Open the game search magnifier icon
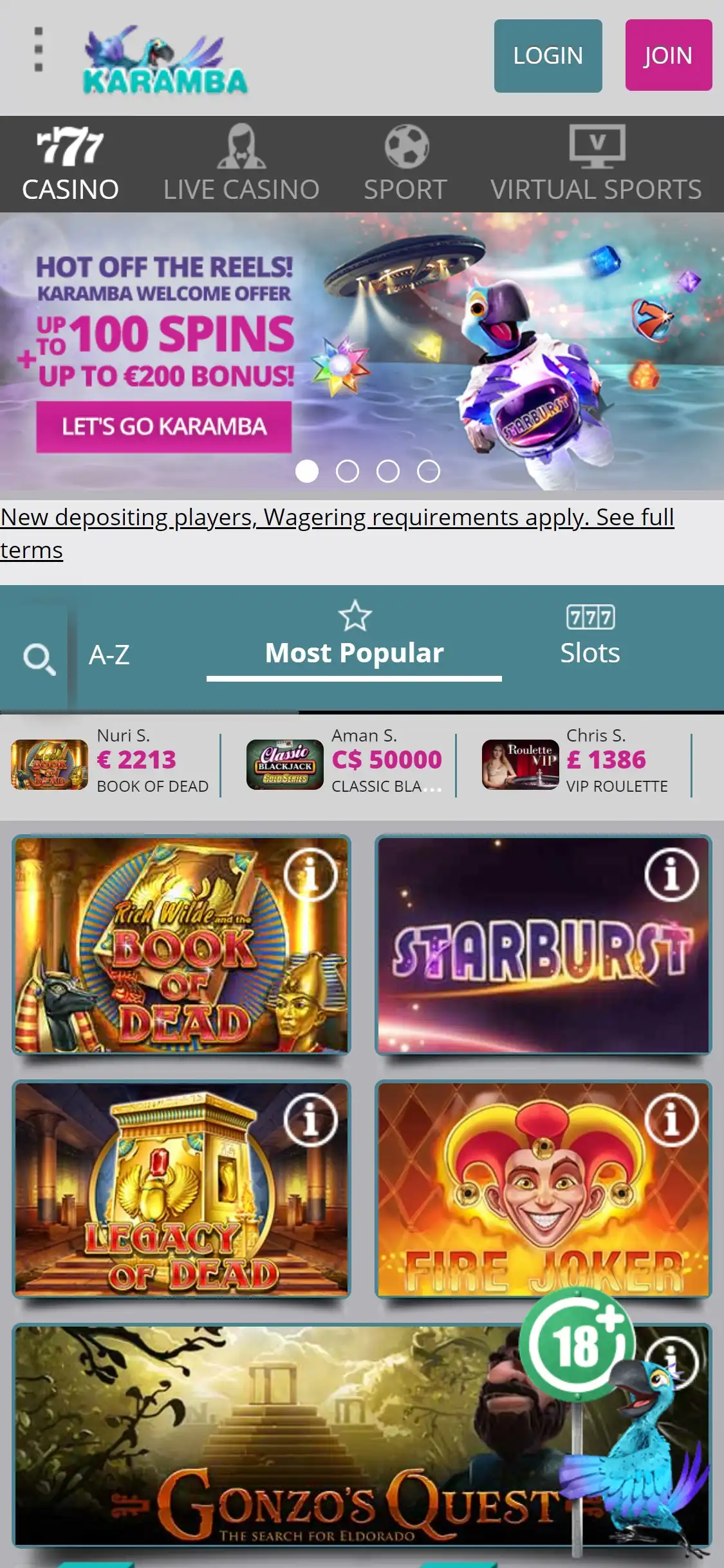724x1568 pixels. tap(39, 659)
